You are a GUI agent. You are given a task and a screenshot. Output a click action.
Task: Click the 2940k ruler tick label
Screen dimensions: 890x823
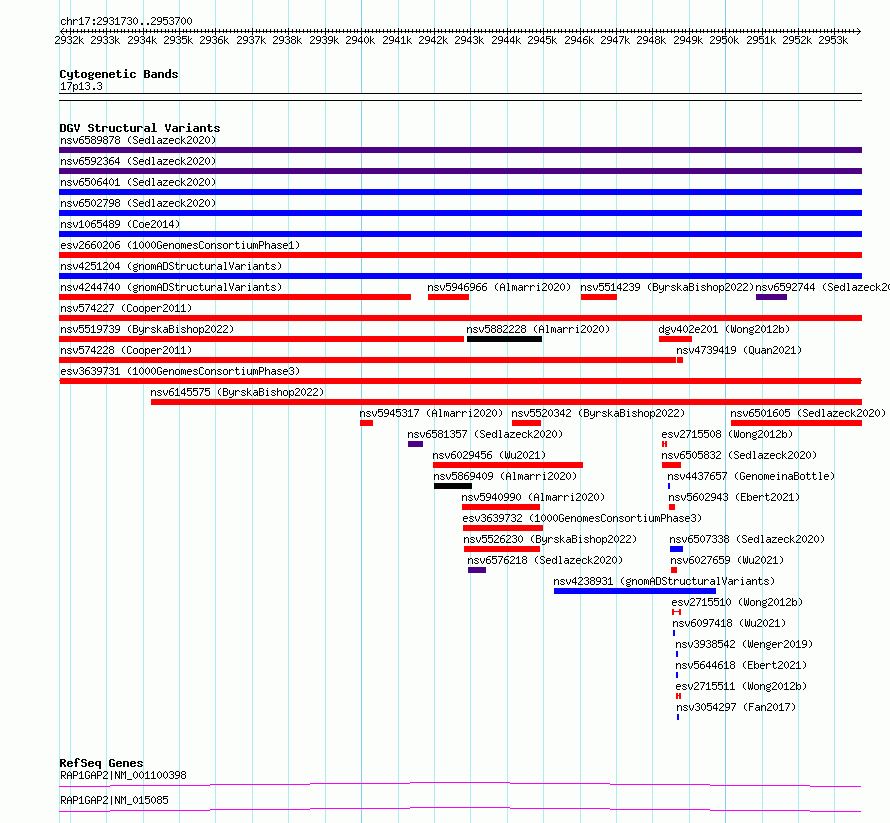(x=360, y=40)
